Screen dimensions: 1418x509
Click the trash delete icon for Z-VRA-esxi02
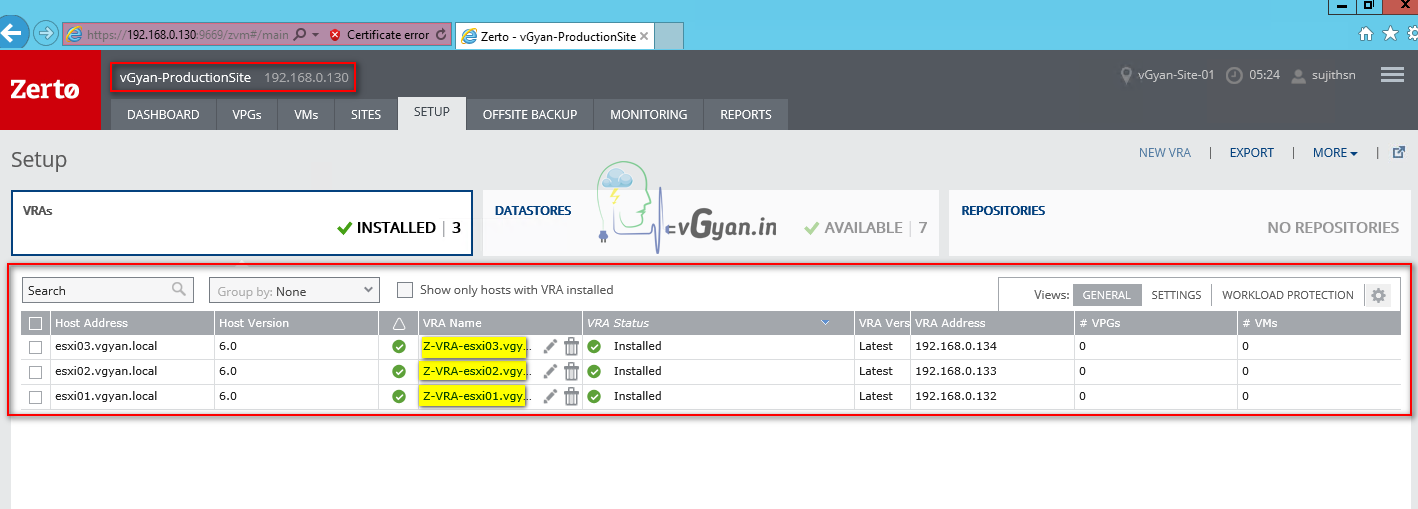pyautogui.click(x=571, y=371)
